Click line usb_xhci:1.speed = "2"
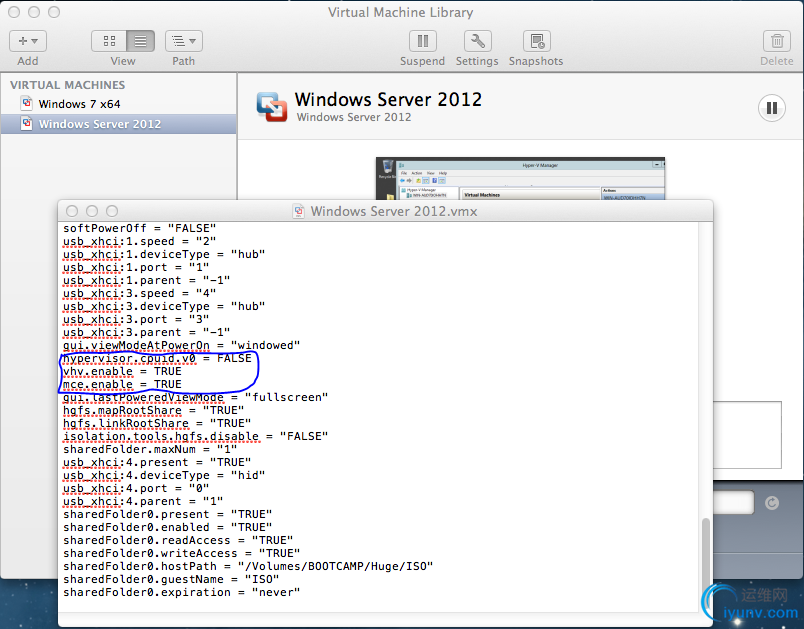Image resolution: width=804 pixels, height=629 pixels. point(139,241)
